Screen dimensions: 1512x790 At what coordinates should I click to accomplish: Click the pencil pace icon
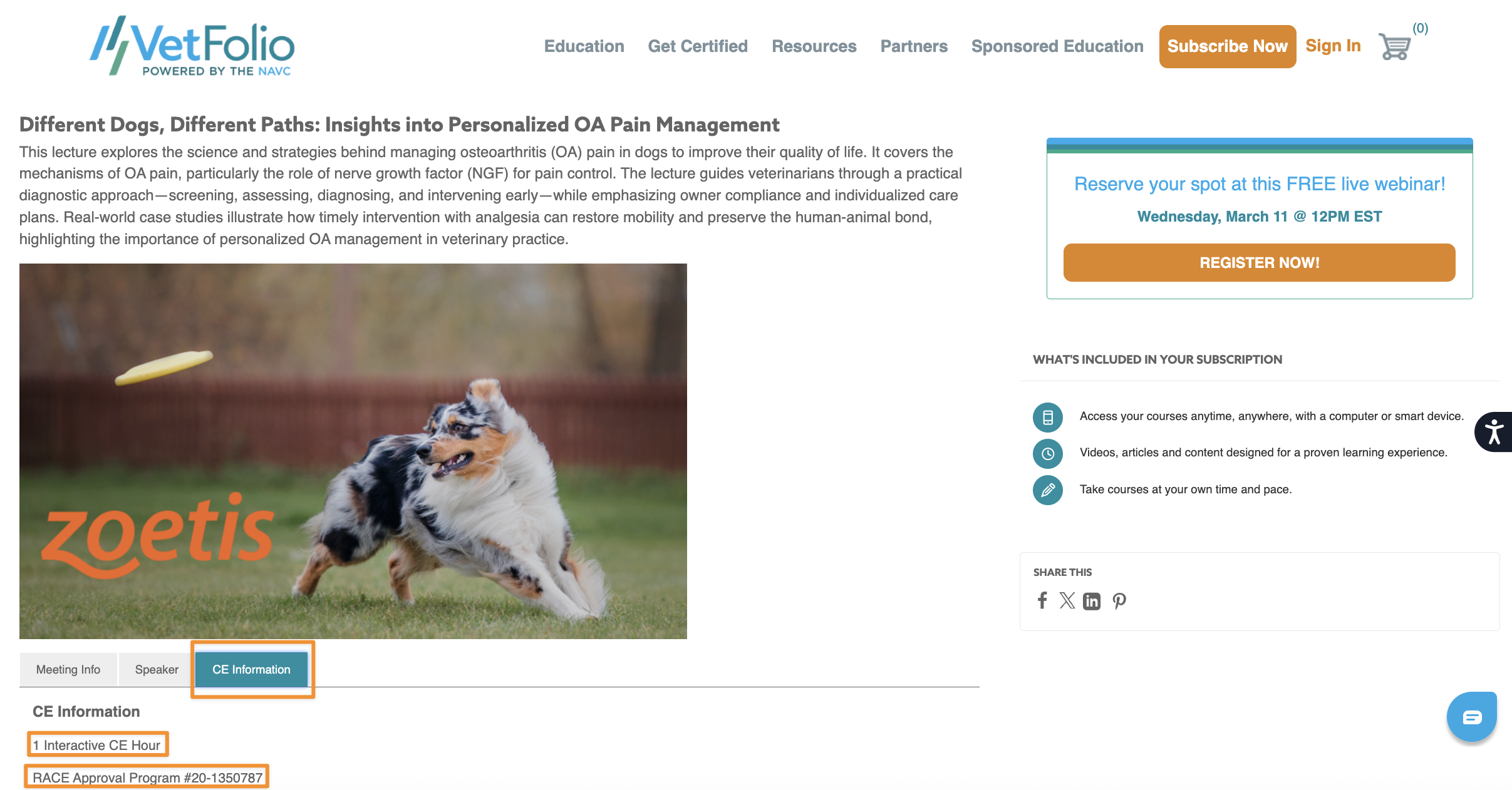1048,490
